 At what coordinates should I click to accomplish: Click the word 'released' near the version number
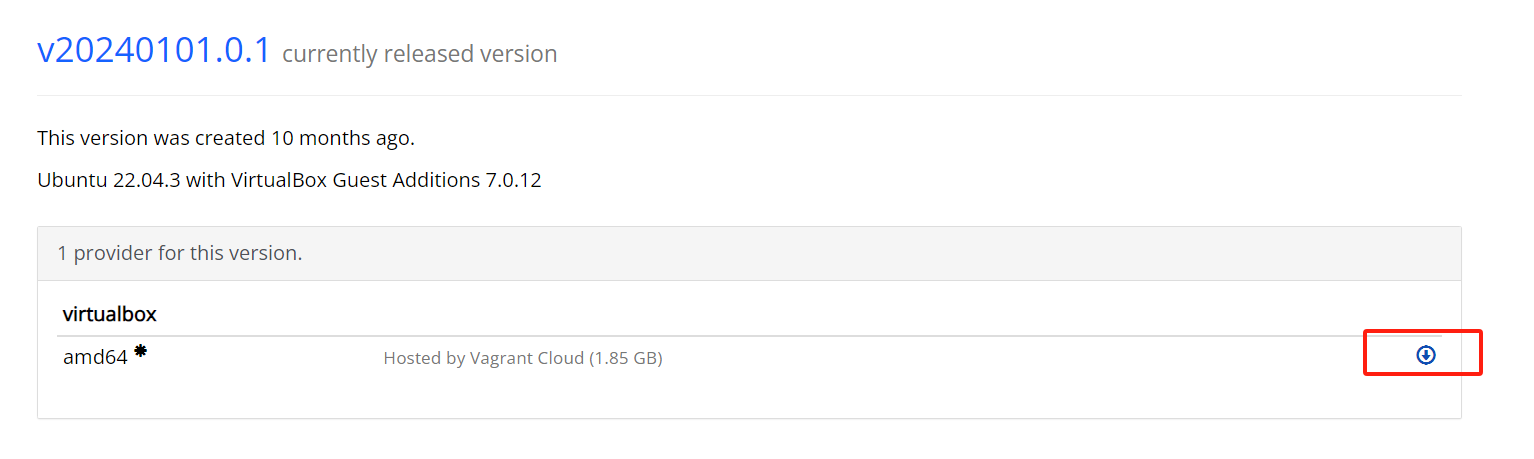tap(432, 54)
